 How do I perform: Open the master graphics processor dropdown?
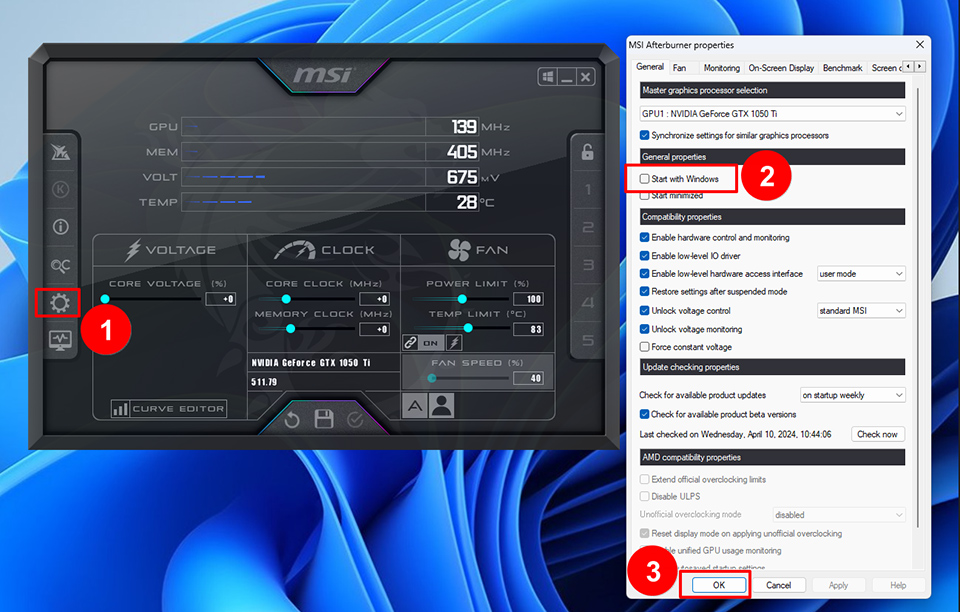coord(771,113)
